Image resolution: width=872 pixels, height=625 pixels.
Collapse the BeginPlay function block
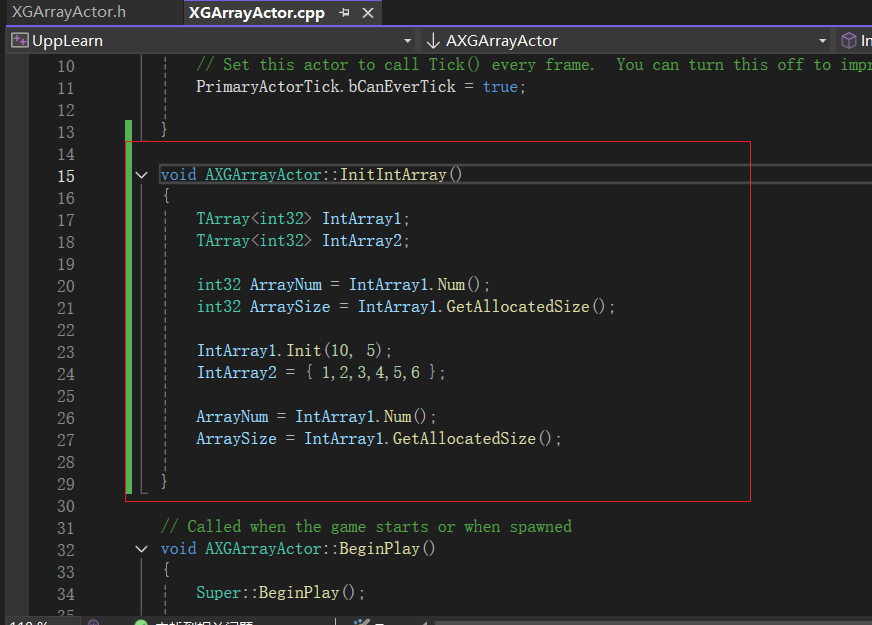click(x=141, y=549)
